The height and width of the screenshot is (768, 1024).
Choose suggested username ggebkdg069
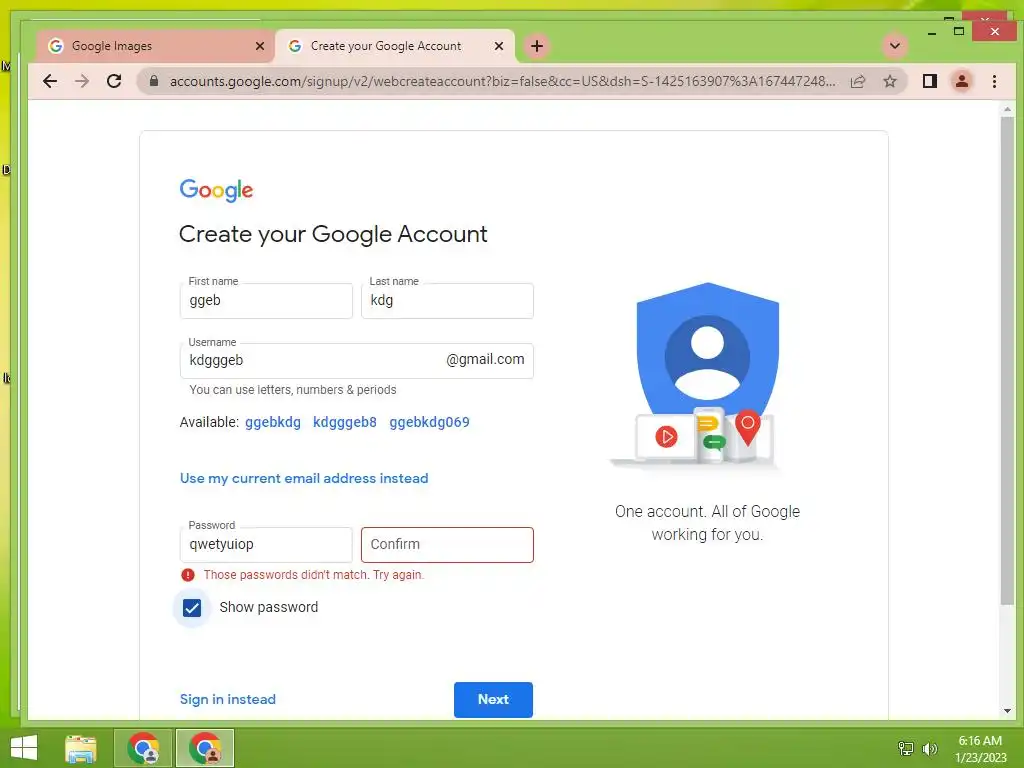coord(429,422)
